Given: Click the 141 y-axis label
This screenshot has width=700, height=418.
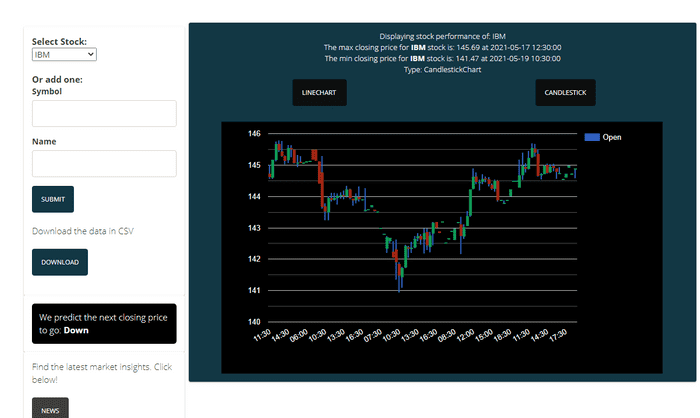Looking at the screenshot, I should point(254,290).
